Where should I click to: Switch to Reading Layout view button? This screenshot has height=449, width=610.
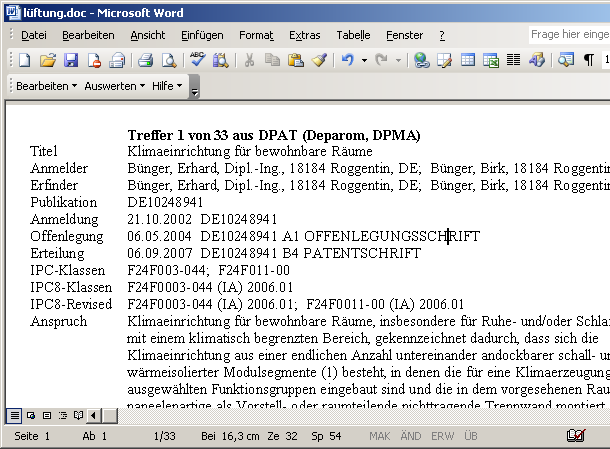pos(79,416)
